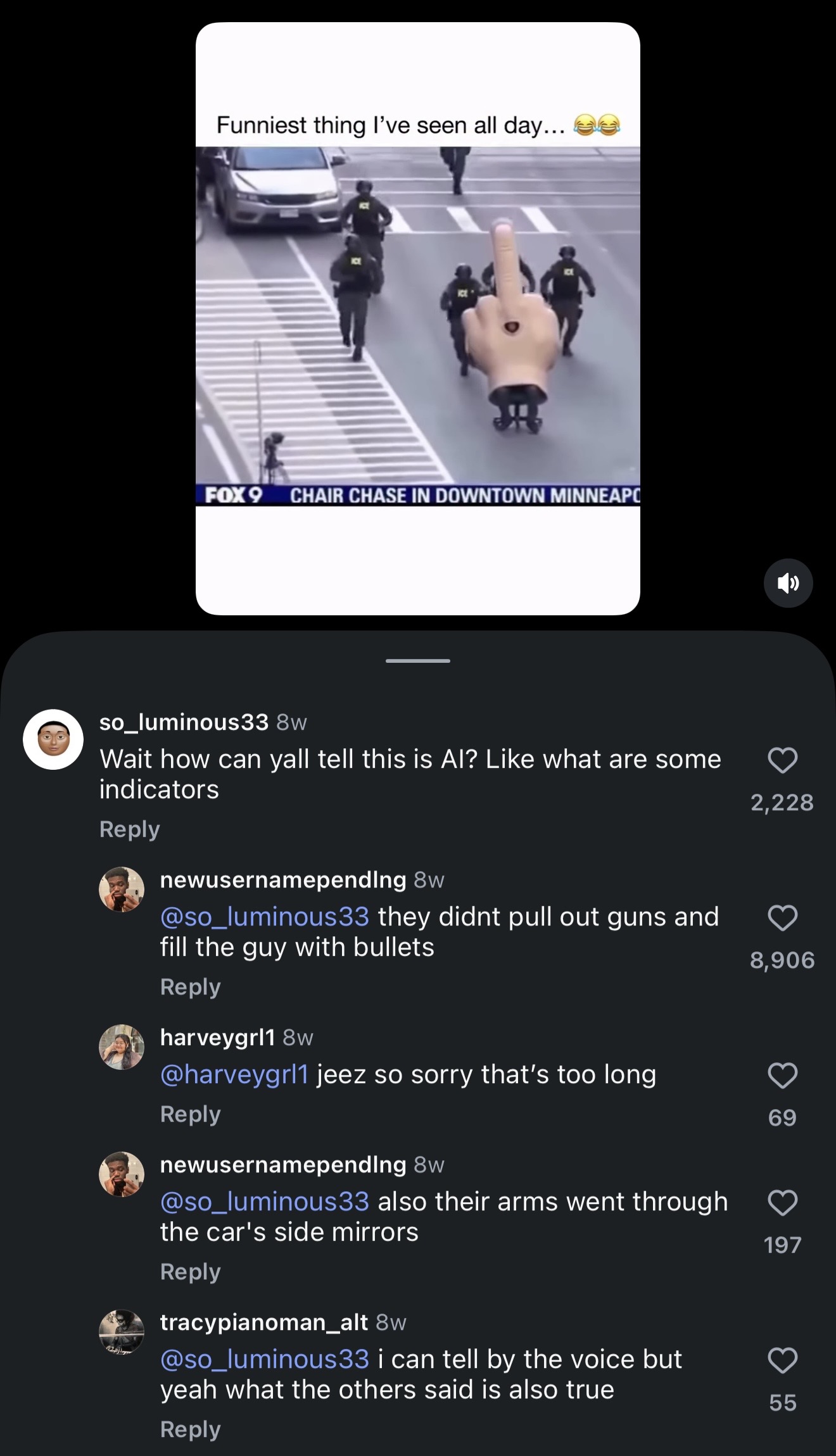Open so_luminous33's profile picture

coord(53,739)
